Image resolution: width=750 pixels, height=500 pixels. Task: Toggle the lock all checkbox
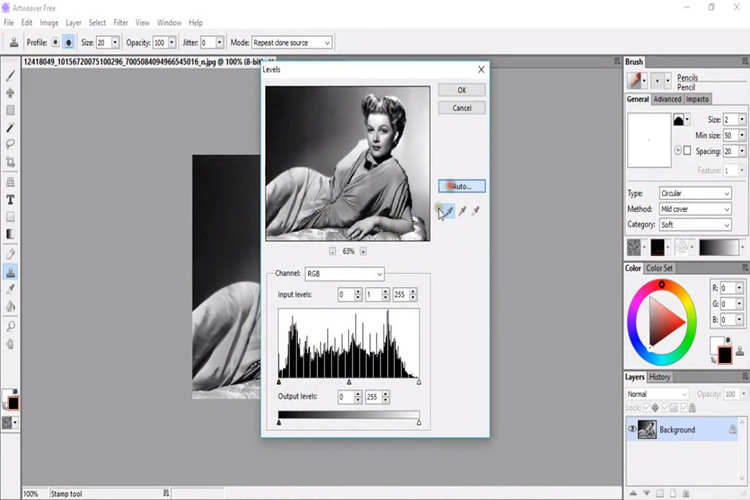pyautogui.click(x=683, y=408)
